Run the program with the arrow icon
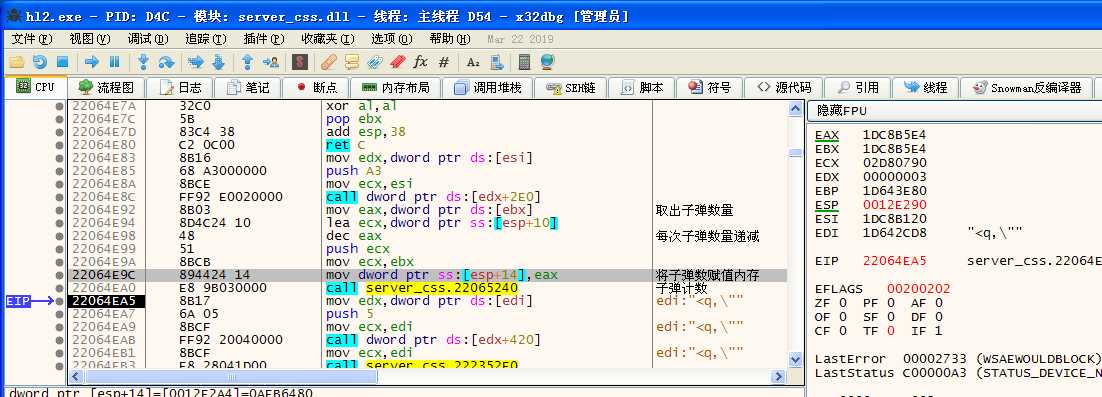Image resolution: width=1102 pixels, height=397 pixels. pyautogui.click(x=92, y=62)
